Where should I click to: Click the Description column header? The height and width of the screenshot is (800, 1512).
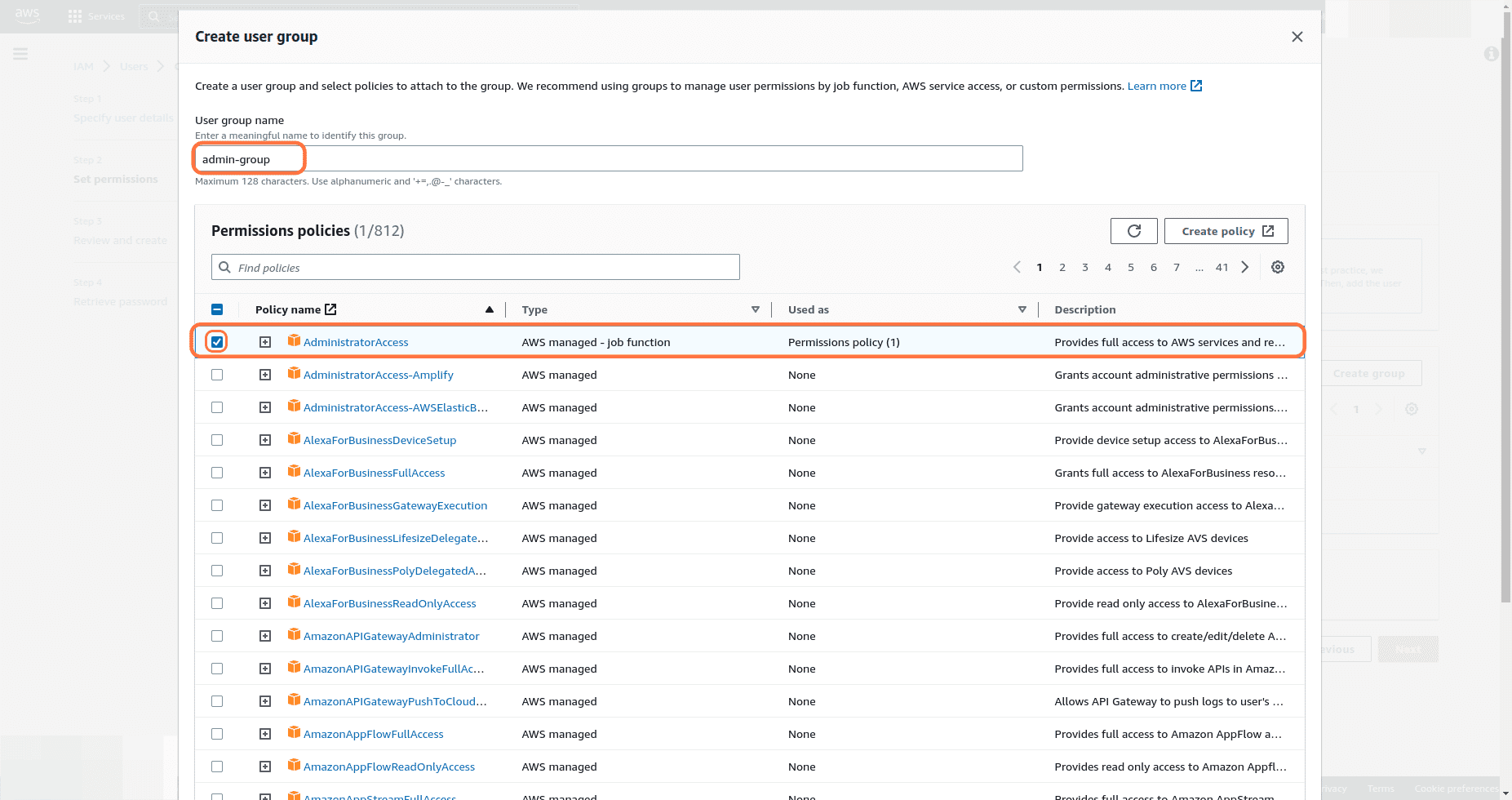[1084, 309]
